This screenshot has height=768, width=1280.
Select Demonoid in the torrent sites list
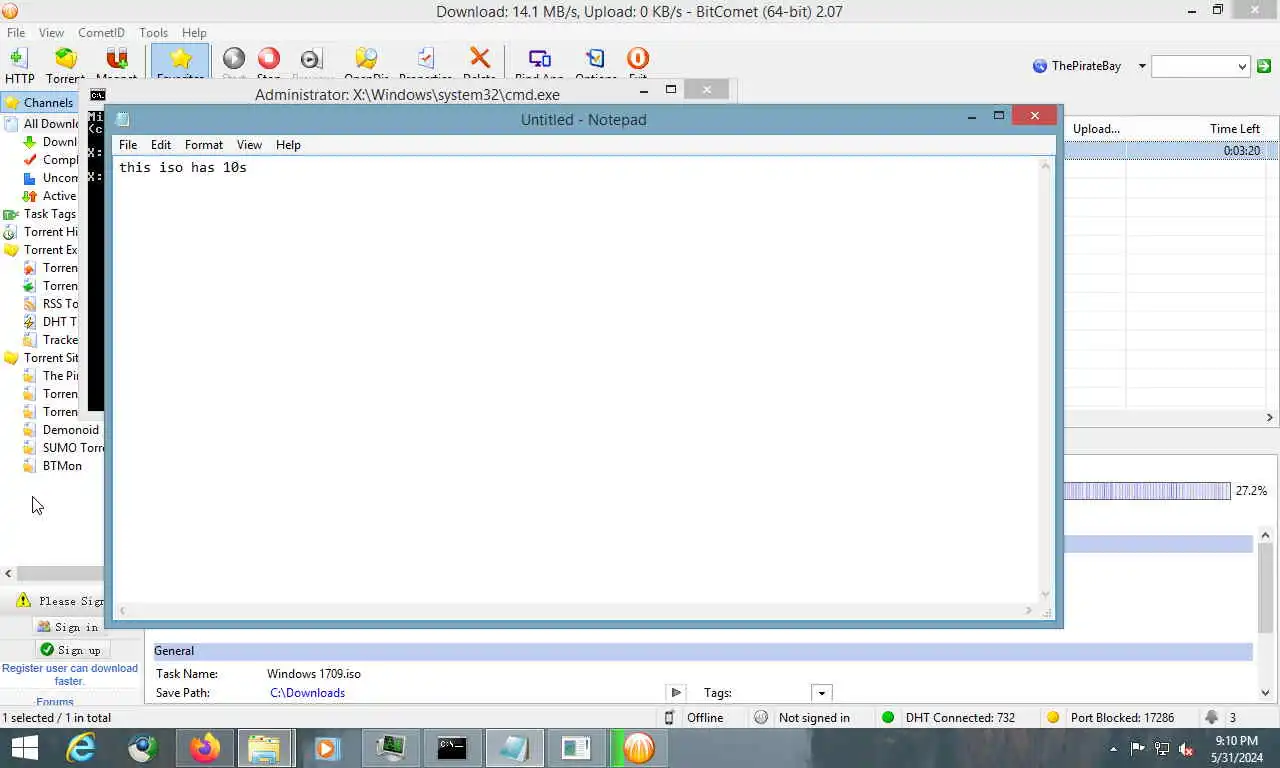coord(71,429)
